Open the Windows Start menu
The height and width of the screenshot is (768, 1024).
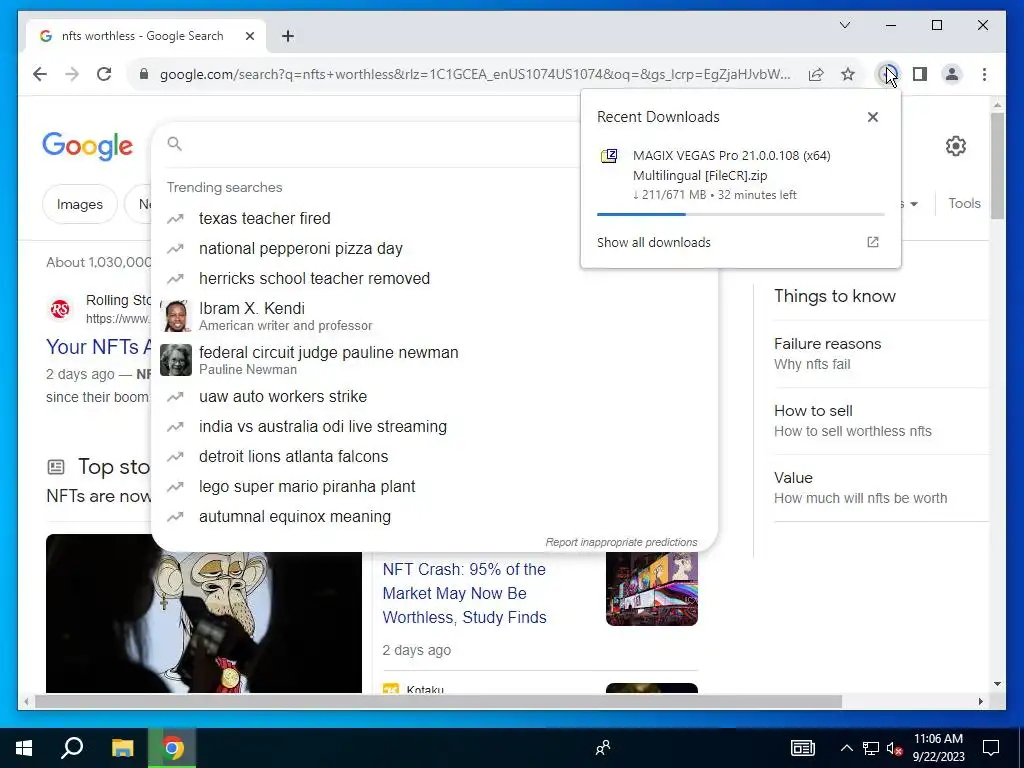click(24, 748)
